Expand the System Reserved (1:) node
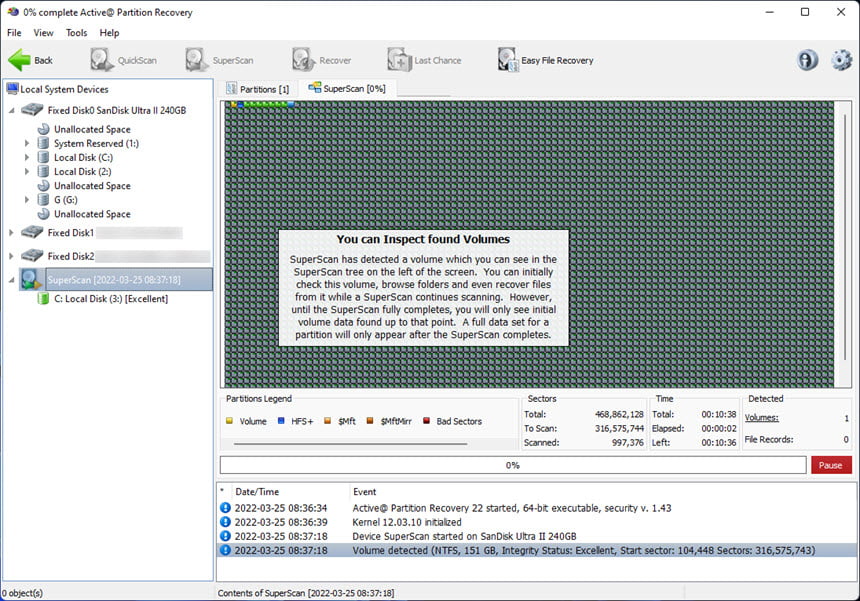860x601 pixels. [26, 144]
